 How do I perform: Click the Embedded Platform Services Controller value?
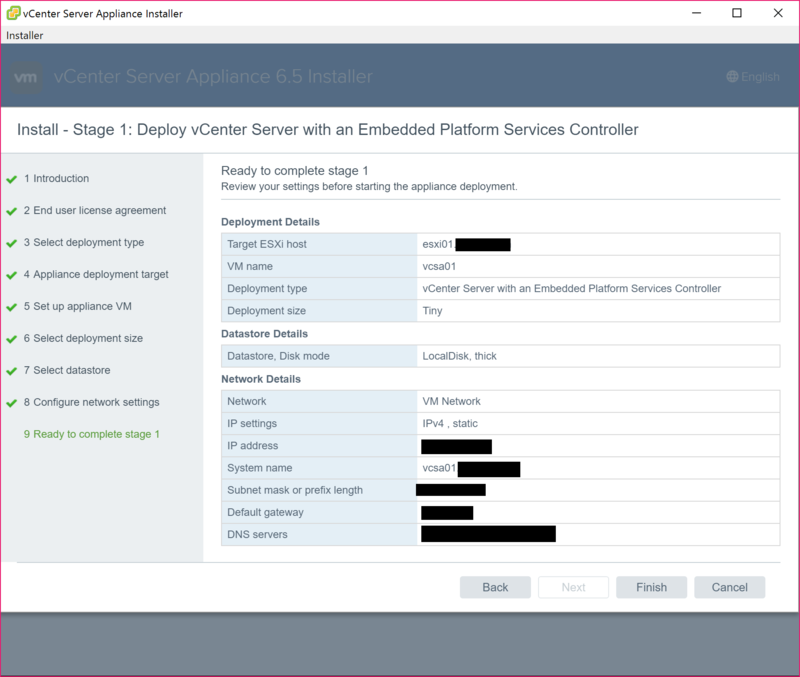pyautogui.click(x=571, y=288)
